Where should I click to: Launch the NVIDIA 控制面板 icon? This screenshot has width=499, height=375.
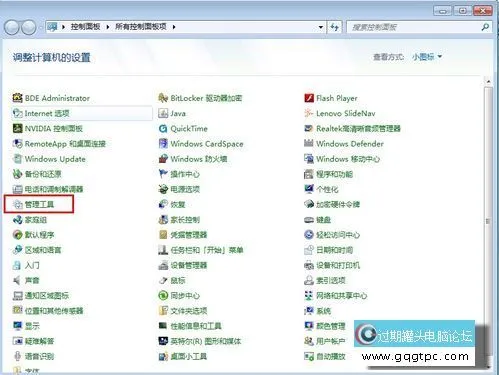17,128
